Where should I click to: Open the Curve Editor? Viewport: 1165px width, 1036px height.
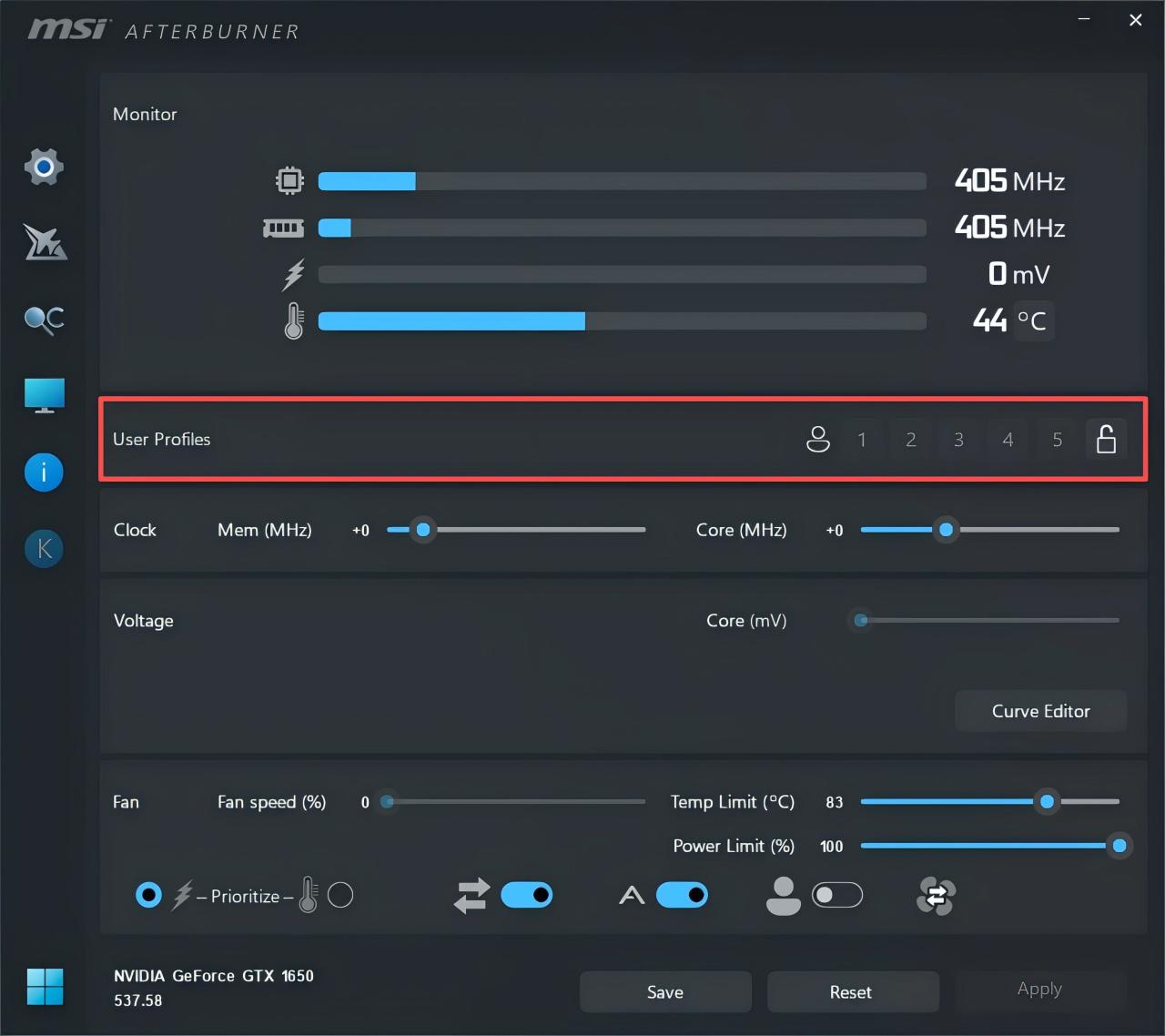tap(1040, 711)
